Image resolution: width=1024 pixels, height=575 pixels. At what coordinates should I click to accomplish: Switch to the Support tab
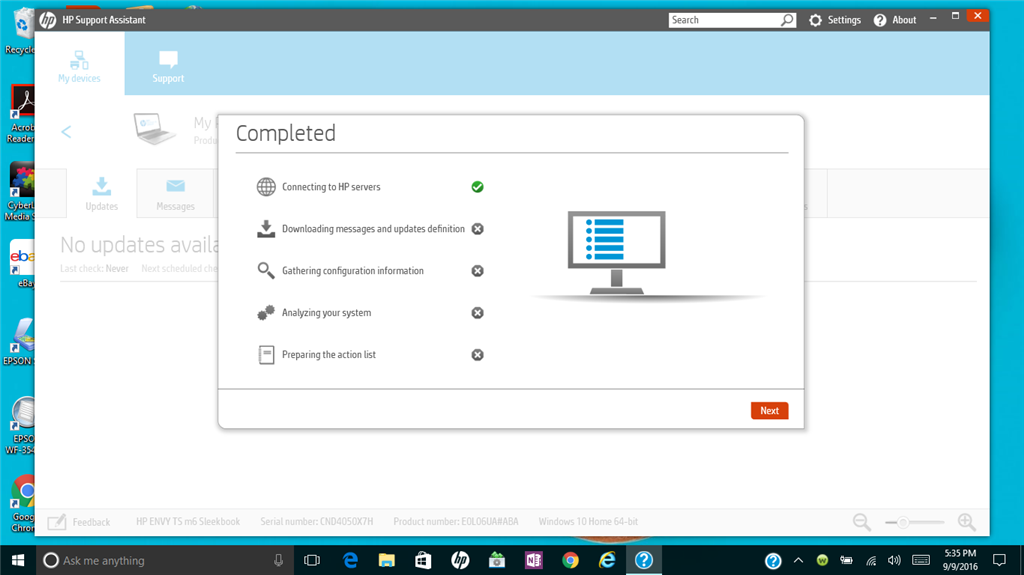pos(168,67)
